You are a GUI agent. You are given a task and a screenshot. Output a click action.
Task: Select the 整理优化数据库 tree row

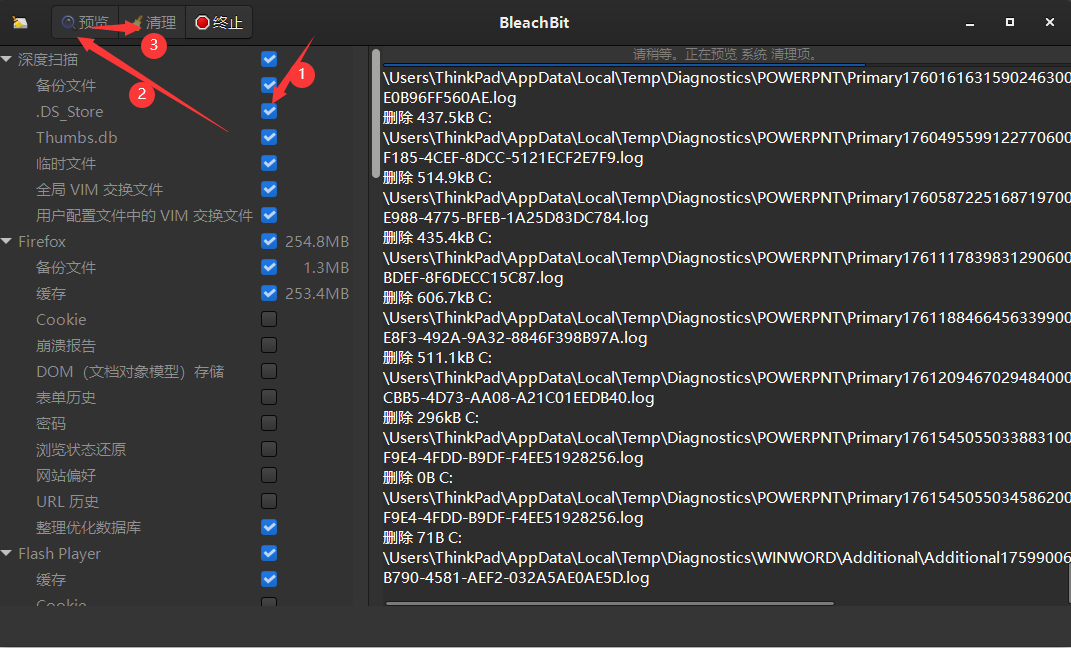click(89, 527)
